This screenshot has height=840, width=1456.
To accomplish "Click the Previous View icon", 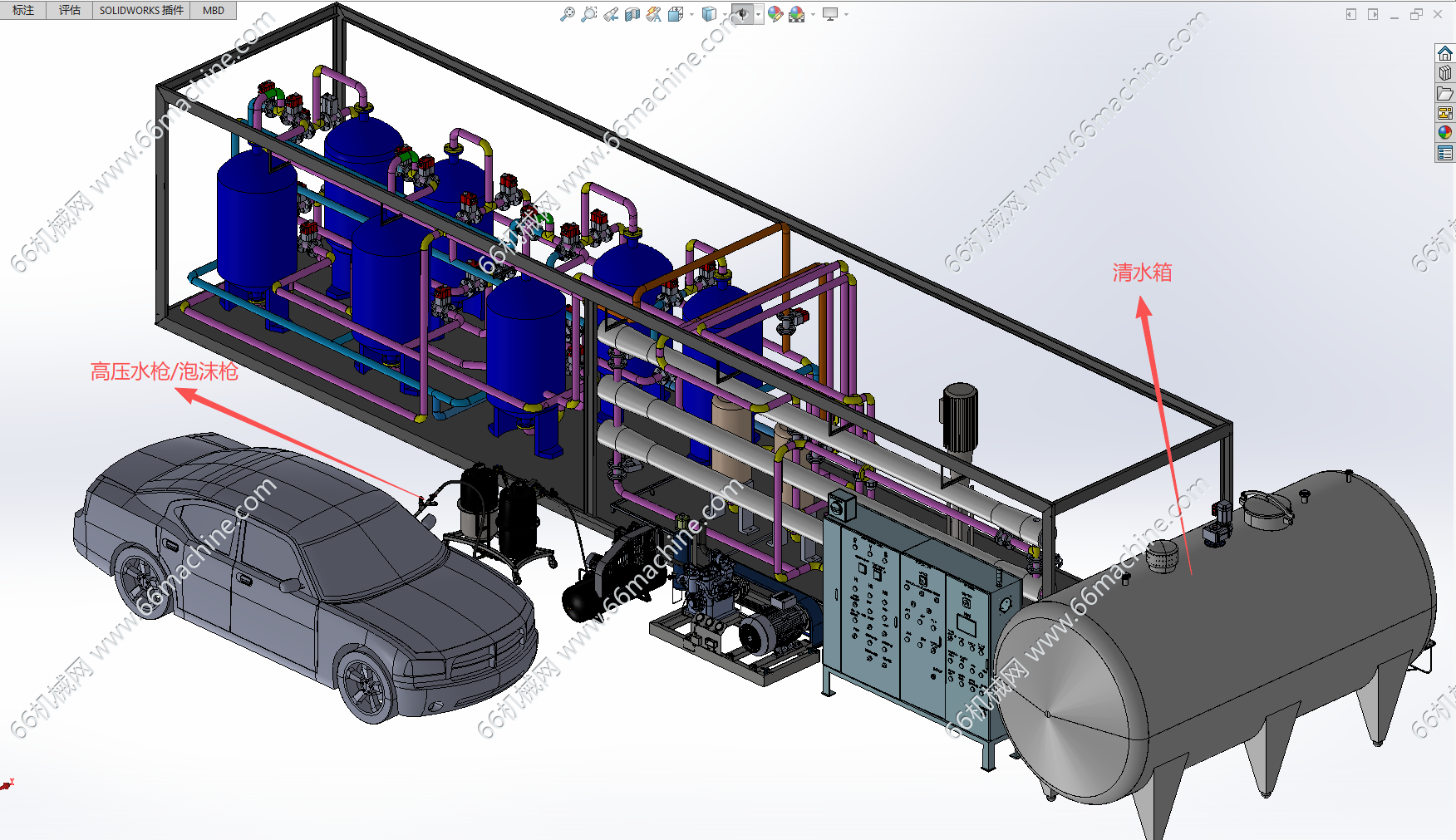I will click(611, 14).
